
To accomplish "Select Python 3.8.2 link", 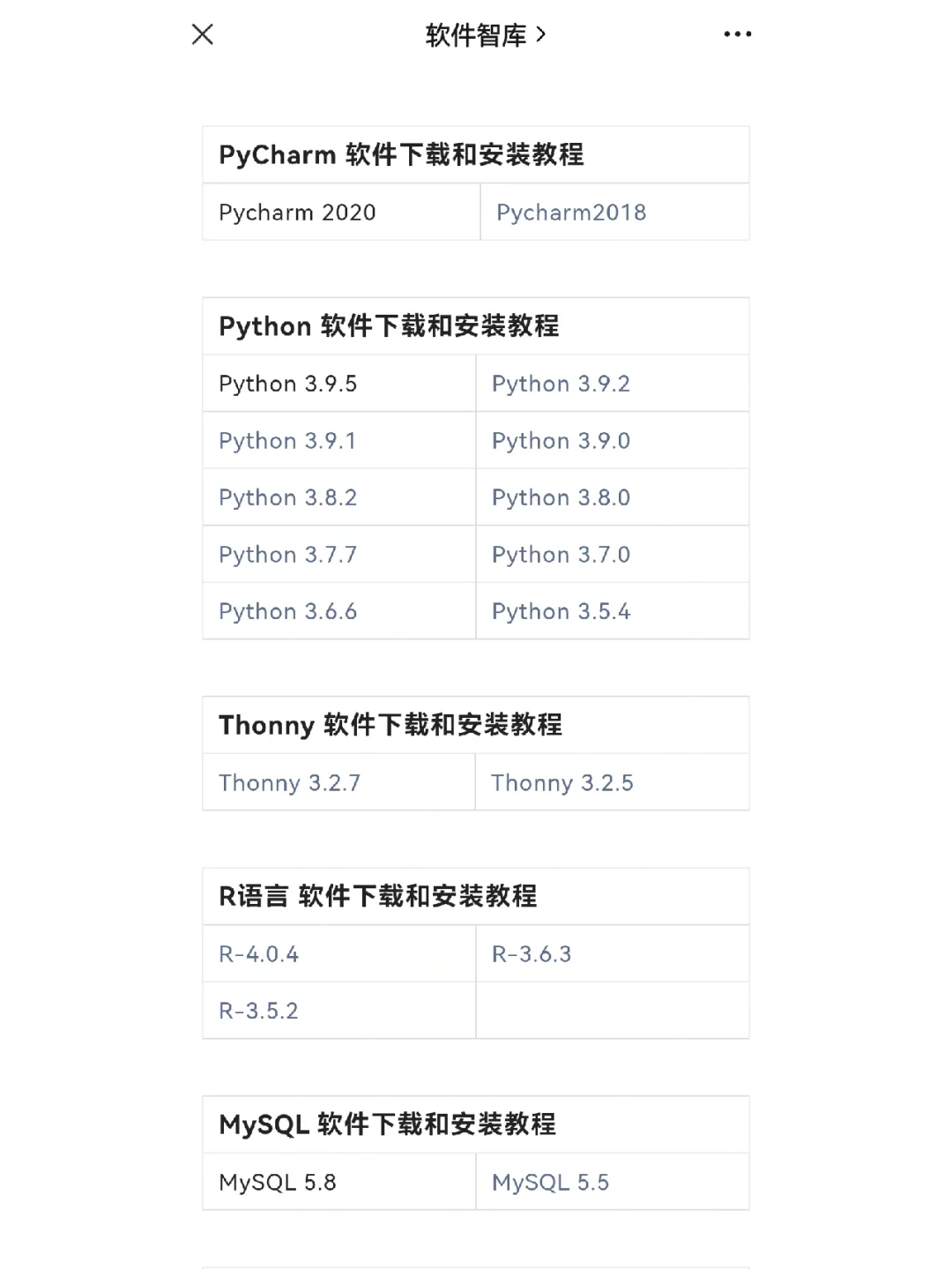I will click(x=288, y=497).
